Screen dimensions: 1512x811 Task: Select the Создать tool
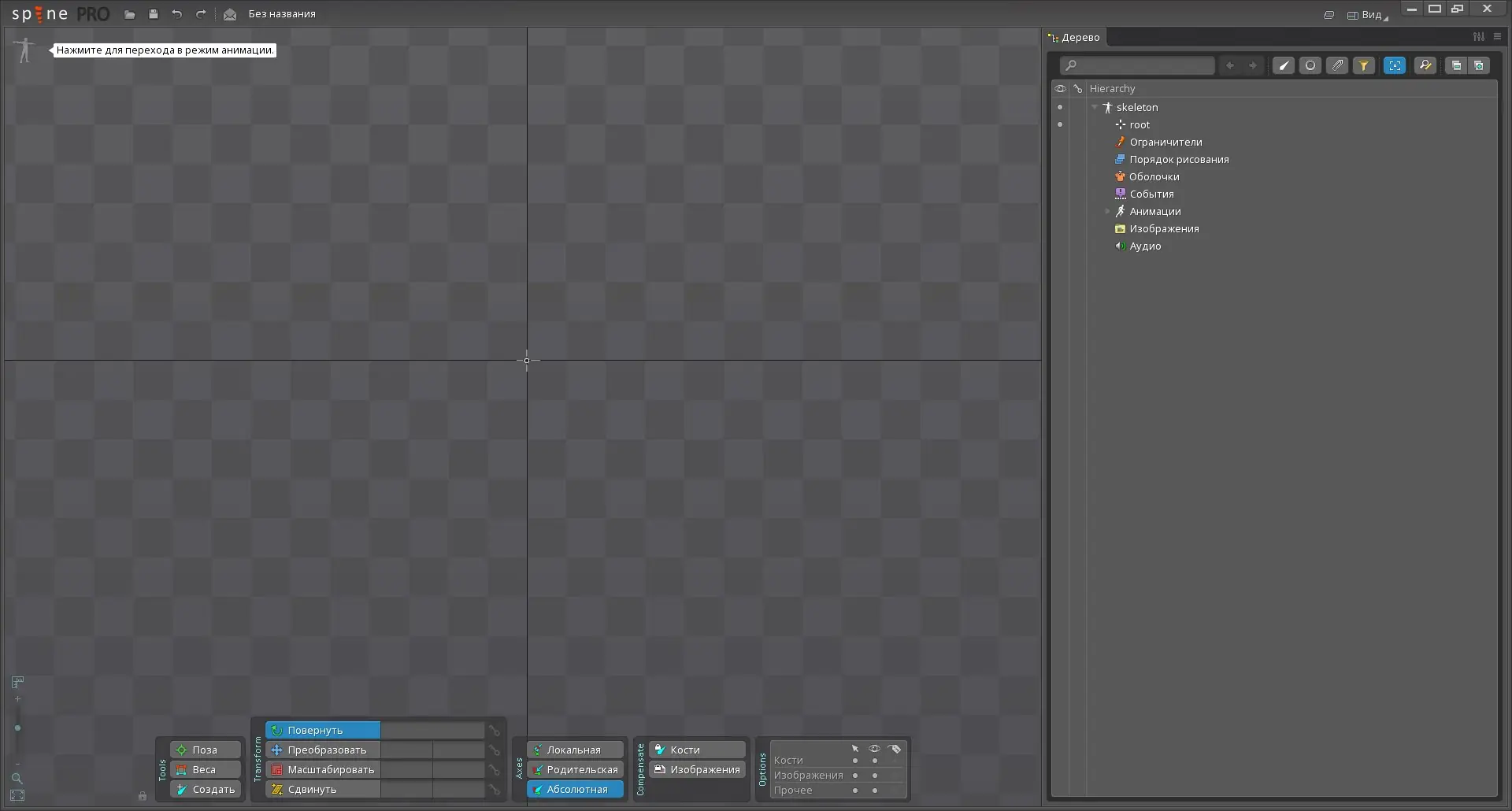(x=206, y=789)
